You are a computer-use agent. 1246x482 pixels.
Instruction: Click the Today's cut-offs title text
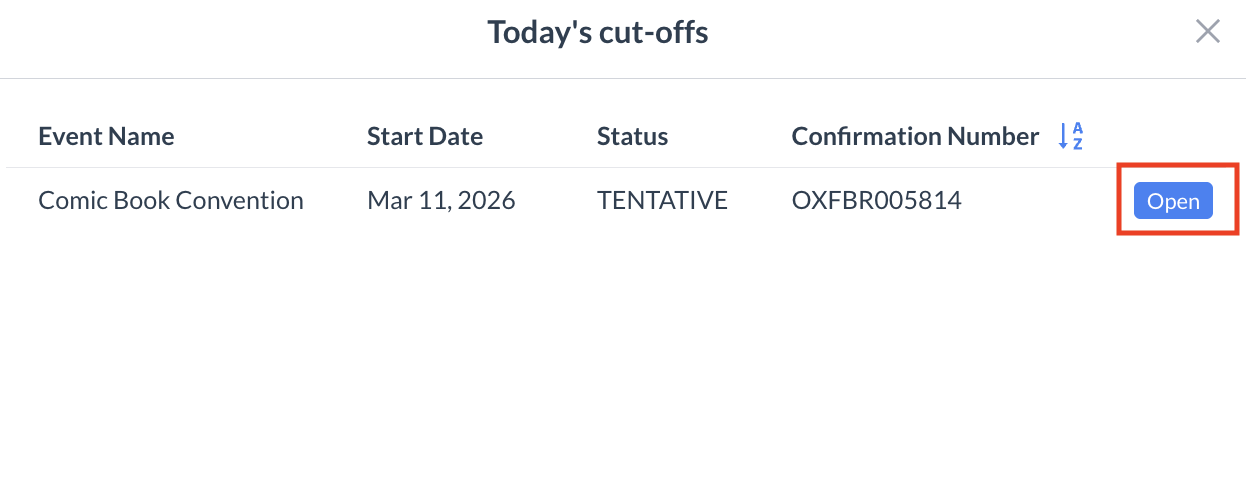pos(597,33)
